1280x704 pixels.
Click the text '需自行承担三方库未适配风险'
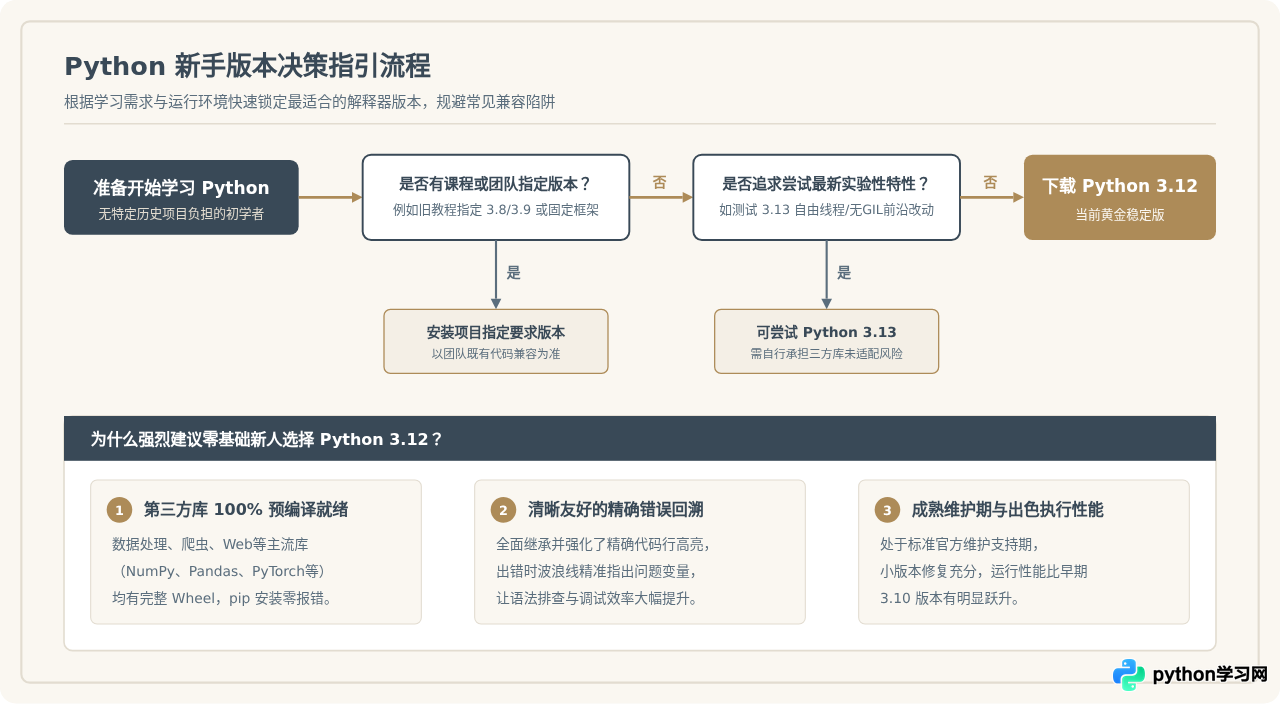pos(826,354)
